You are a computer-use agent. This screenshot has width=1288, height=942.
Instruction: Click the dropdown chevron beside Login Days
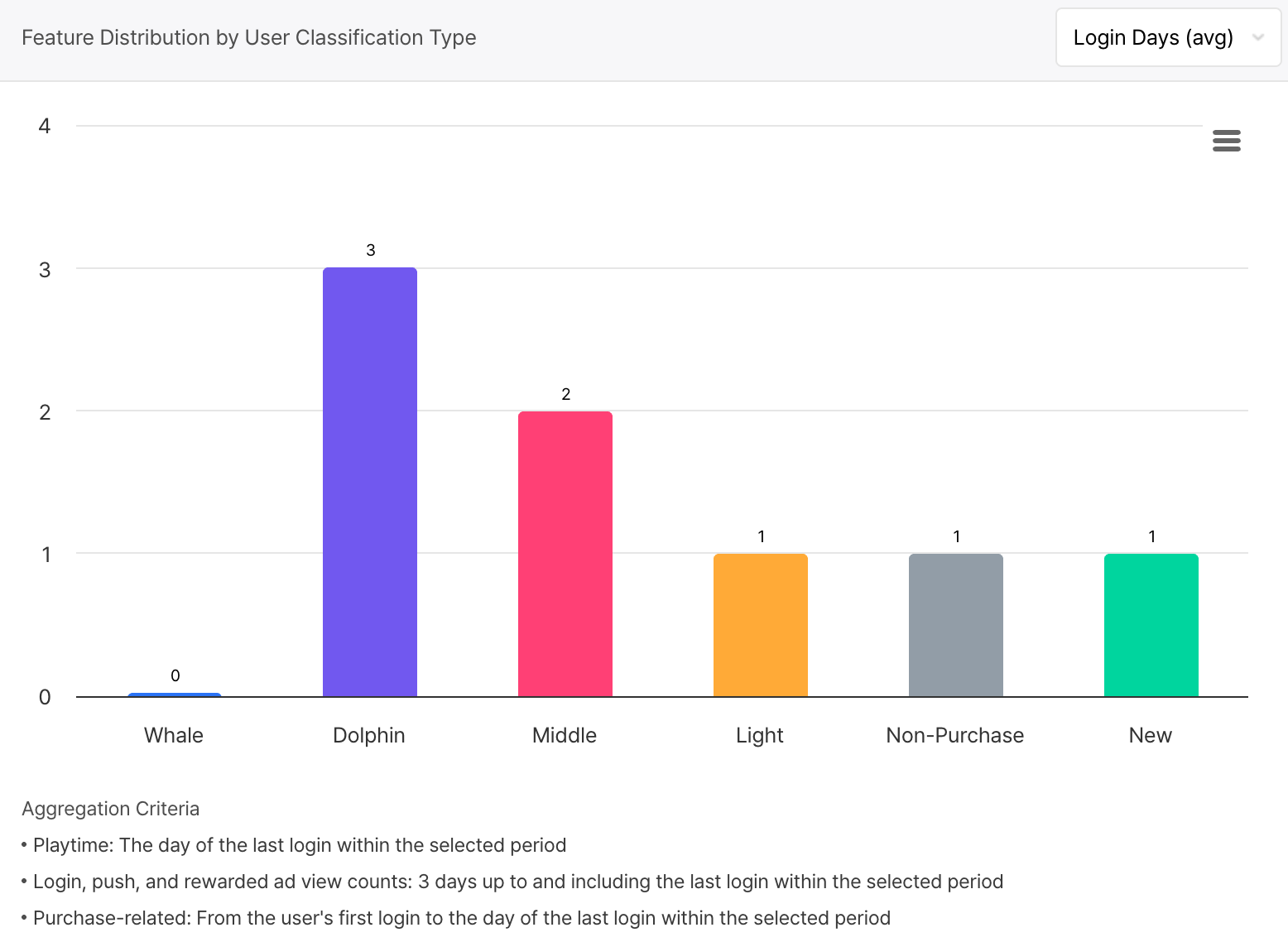(x=1258, y=38)
